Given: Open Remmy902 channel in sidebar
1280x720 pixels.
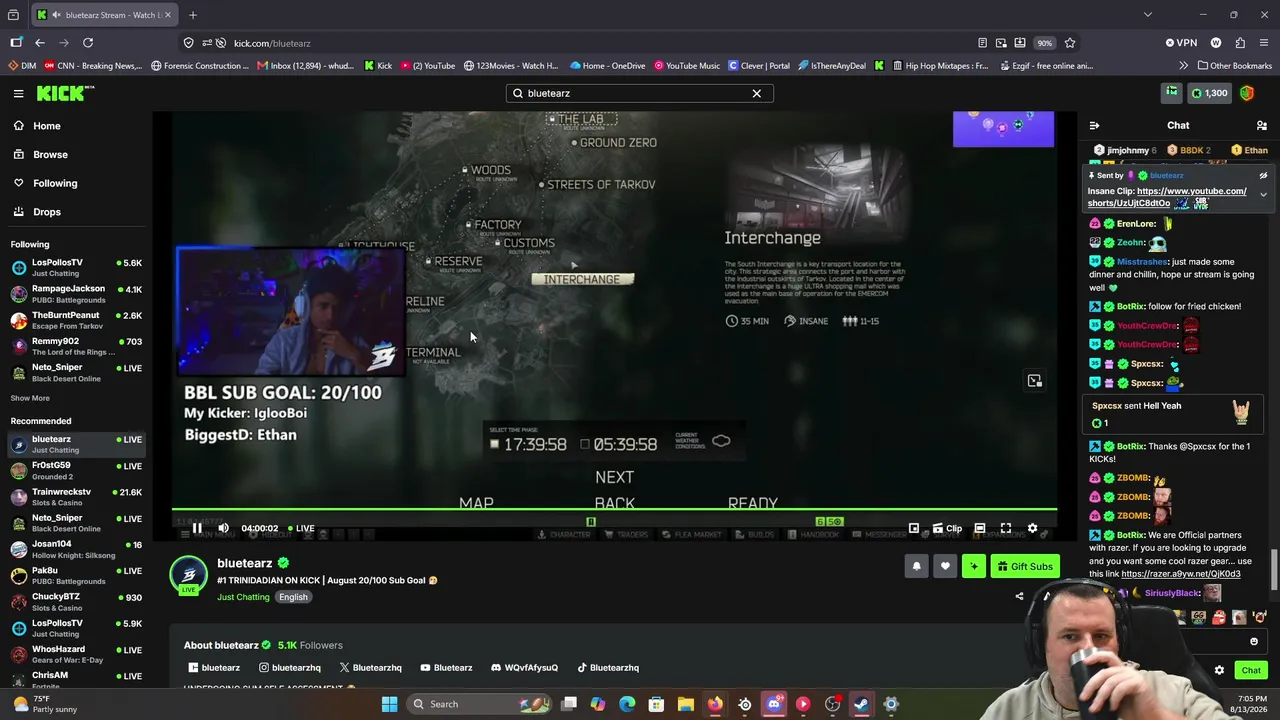Looking at the screenshot, I should (x=76, y=346).
